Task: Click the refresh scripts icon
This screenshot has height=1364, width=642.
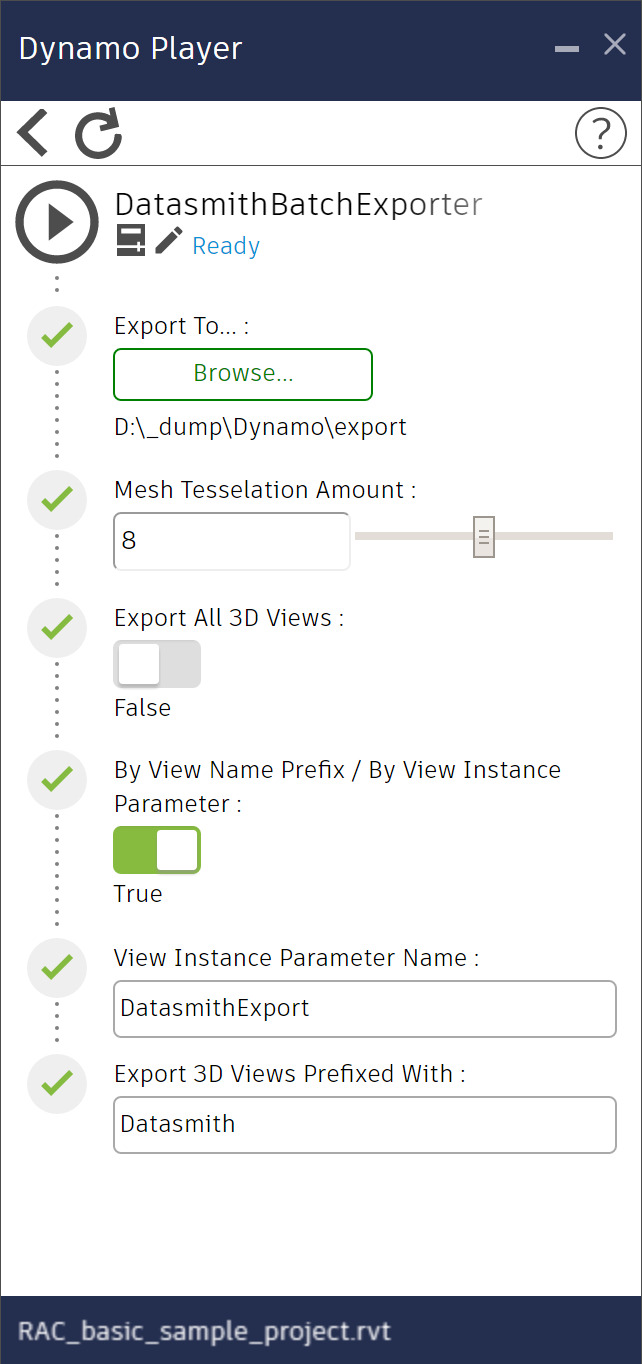Action: point(98,134)
